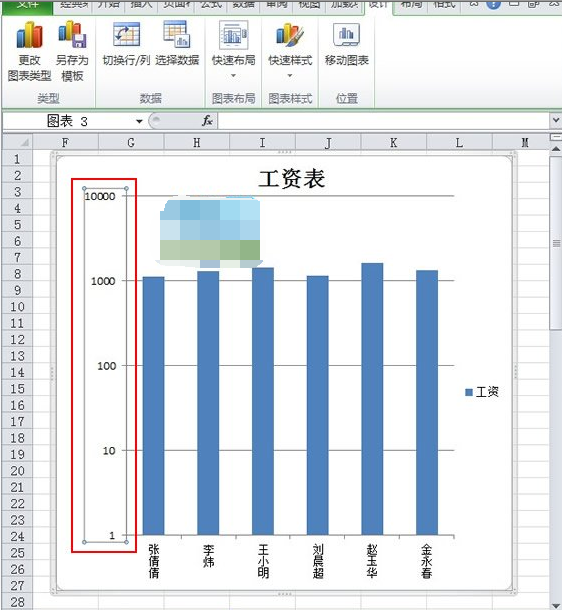
Task: Select column header F
Action: (x=65, y=143)
